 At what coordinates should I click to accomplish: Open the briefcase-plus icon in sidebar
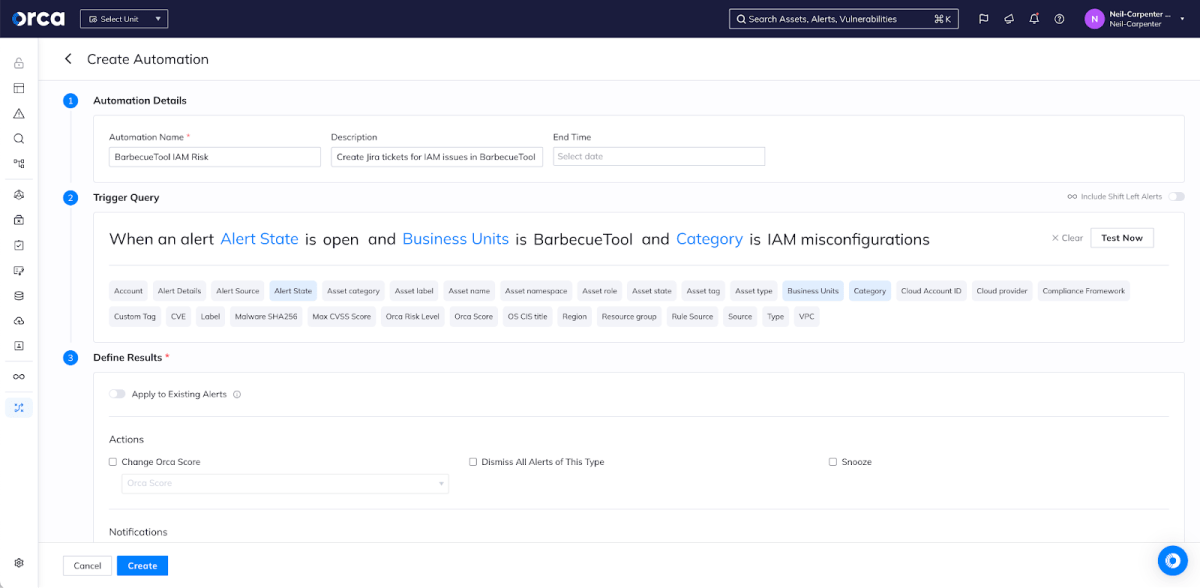(x=19, y=220)
